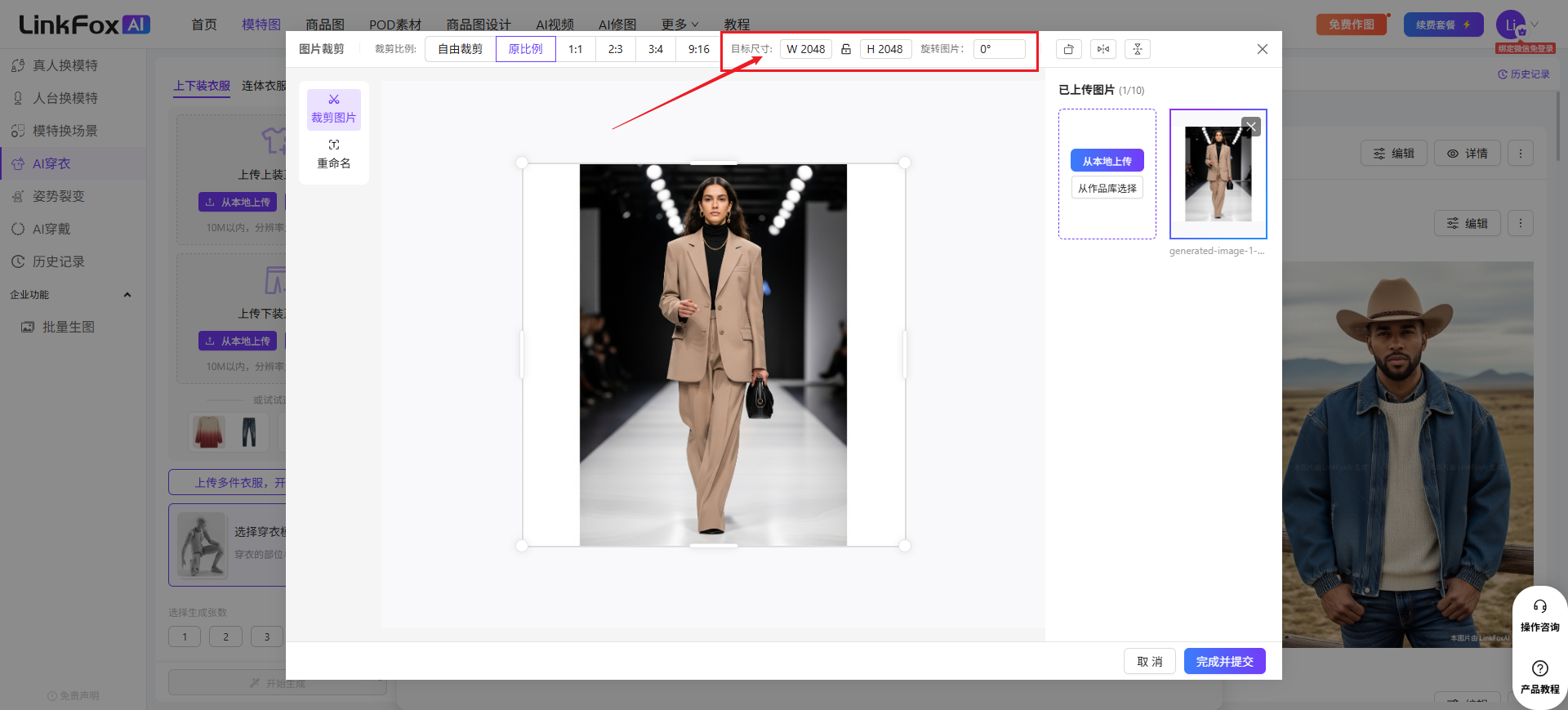Click 取消 to cancel cropping
This screenshot has height=710, width=1568.
(x=1150, y=662)
